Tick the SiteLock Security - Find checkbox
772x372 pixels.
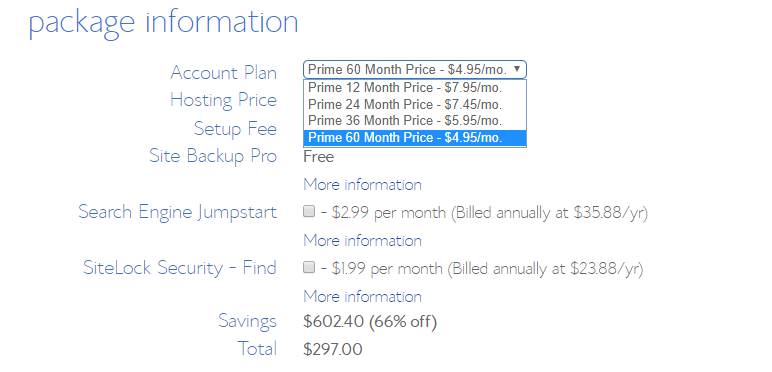[x=309, y=268]
